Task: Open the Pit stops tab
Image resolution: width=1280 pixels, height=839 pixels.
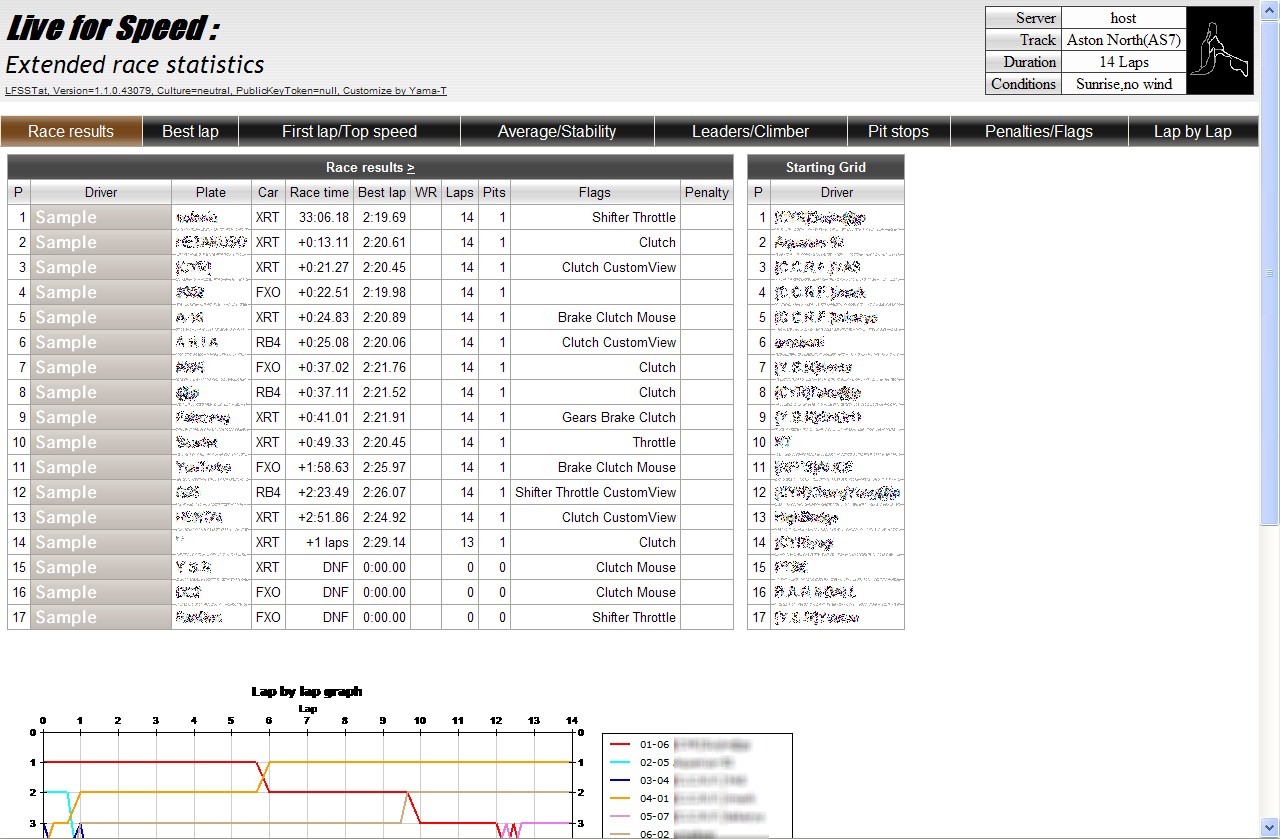Action: (x=898, y=131)
